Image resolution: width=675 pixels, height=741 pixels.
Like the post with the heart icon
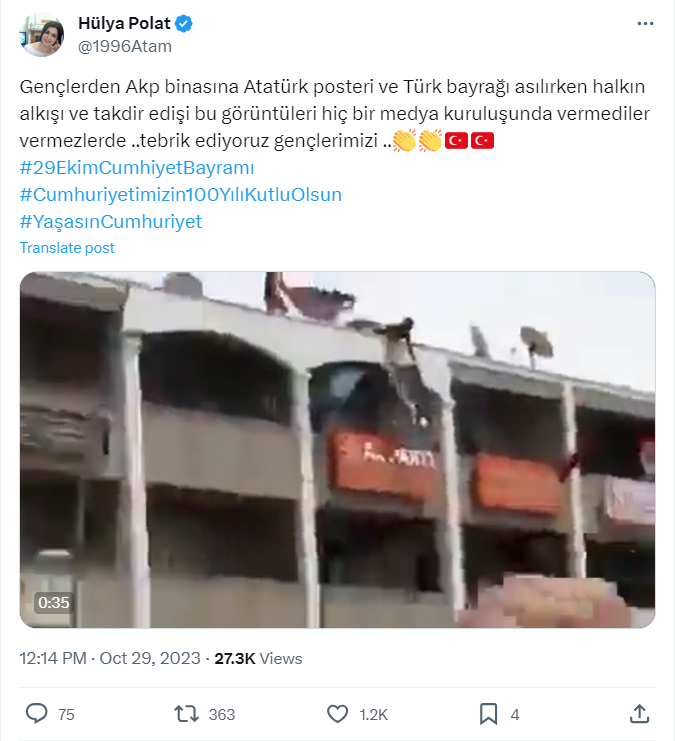click(338, 714)
